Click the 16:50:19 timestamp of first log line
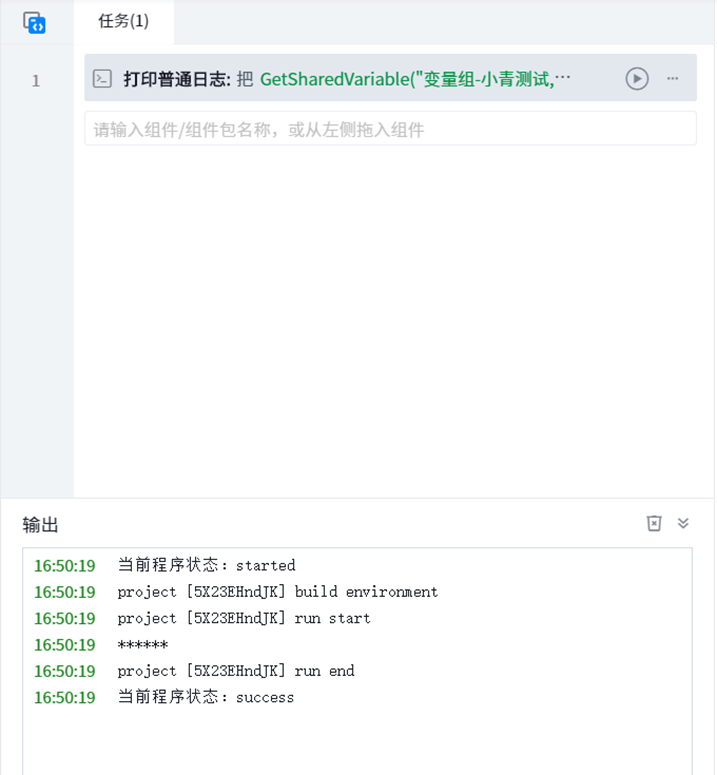Image resolution: width=717 pixels, height=775 pixels. coord(65,566)
